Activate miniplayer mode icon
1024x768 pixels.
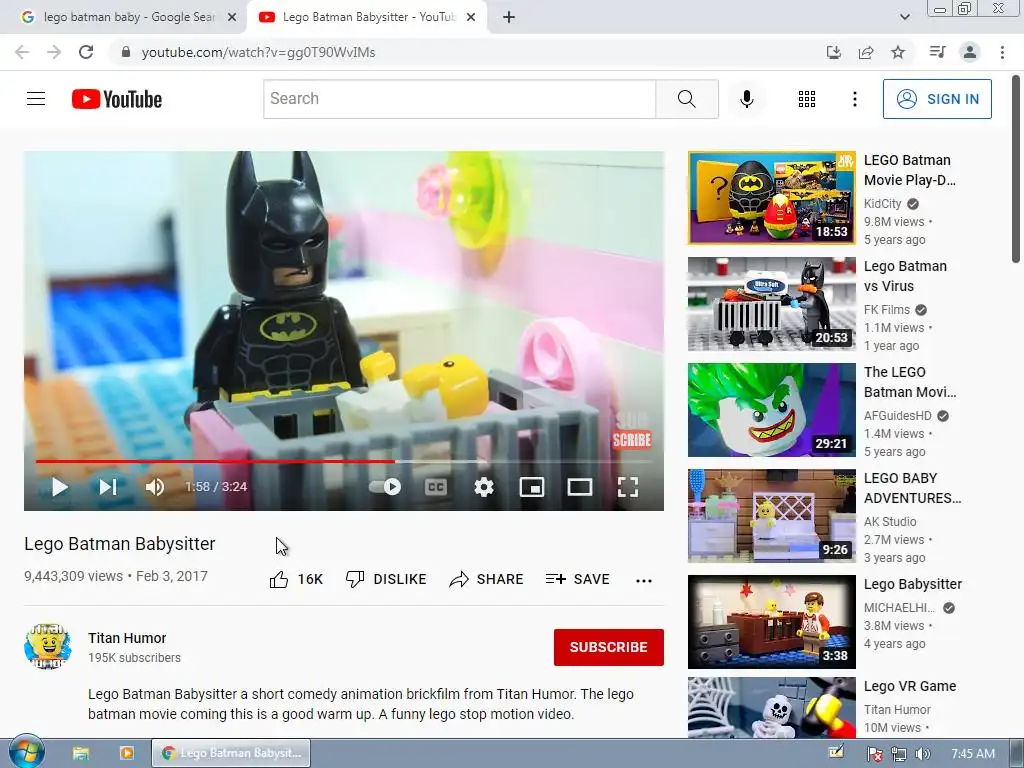(x=532, y=487)
